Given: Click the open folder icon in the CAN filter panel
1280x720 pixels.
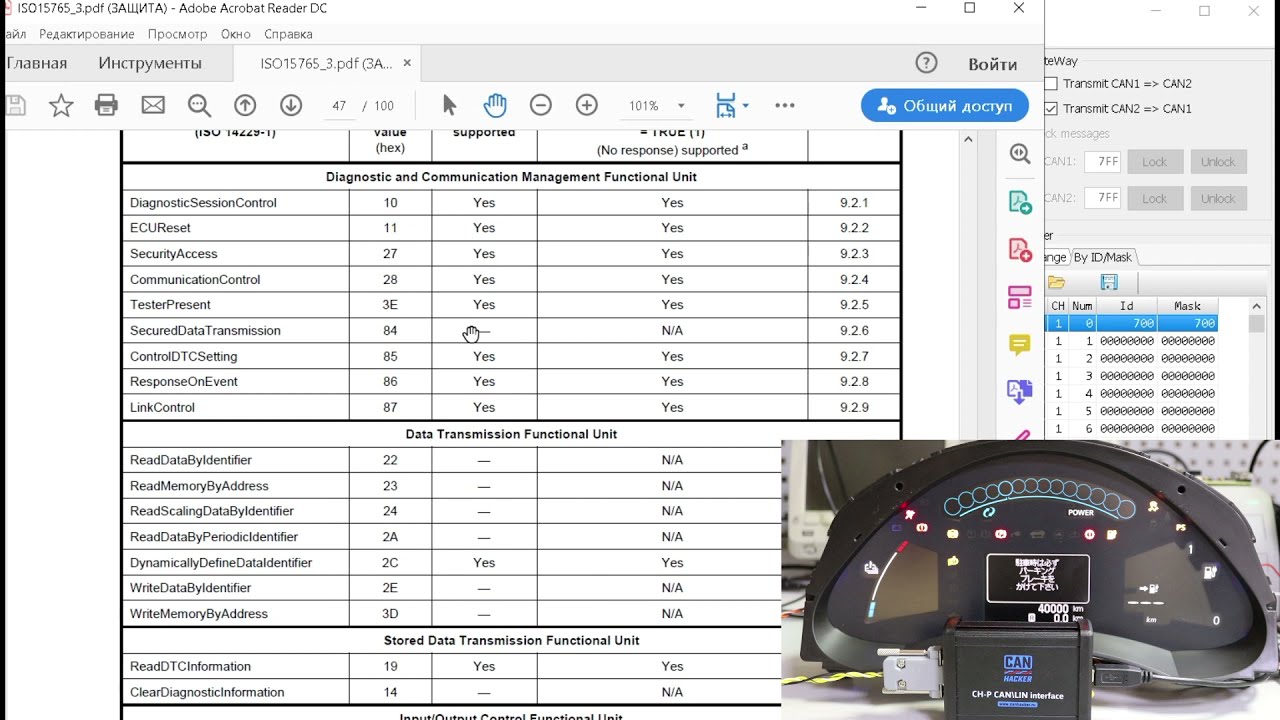Looking at the screenshot, I should (x=1057, y=283).
